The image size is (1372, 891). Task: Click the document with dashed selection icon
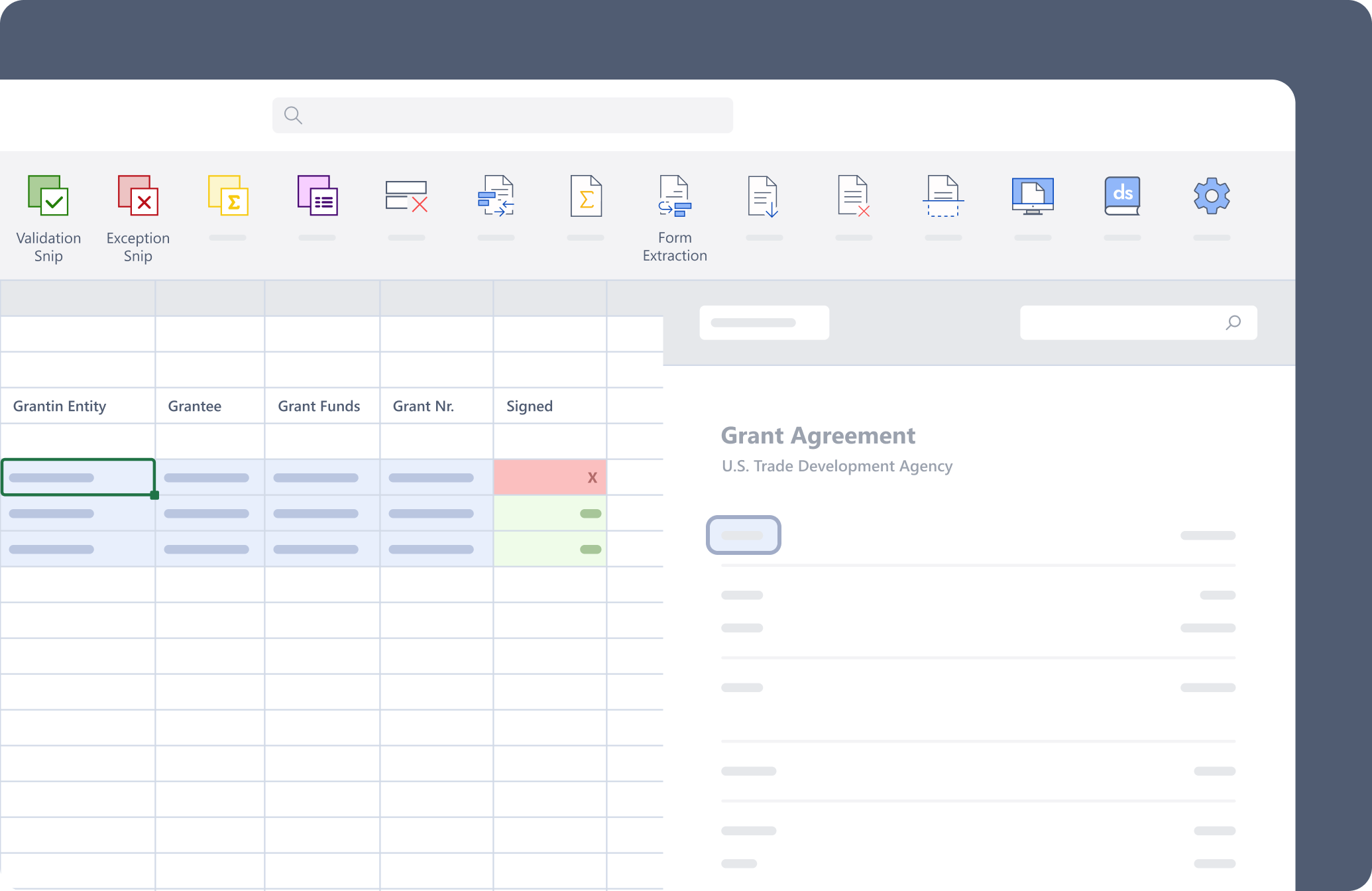(943, 196)
